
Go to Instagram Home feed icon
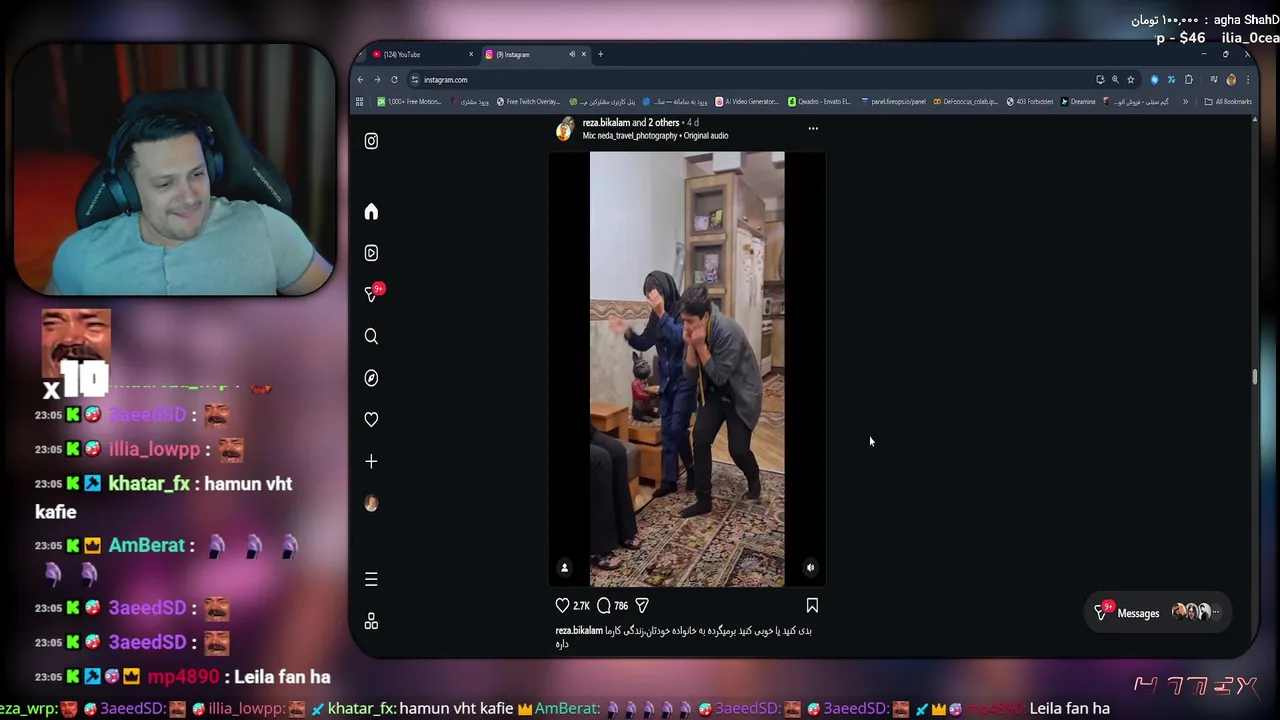(x=371, y=211)
